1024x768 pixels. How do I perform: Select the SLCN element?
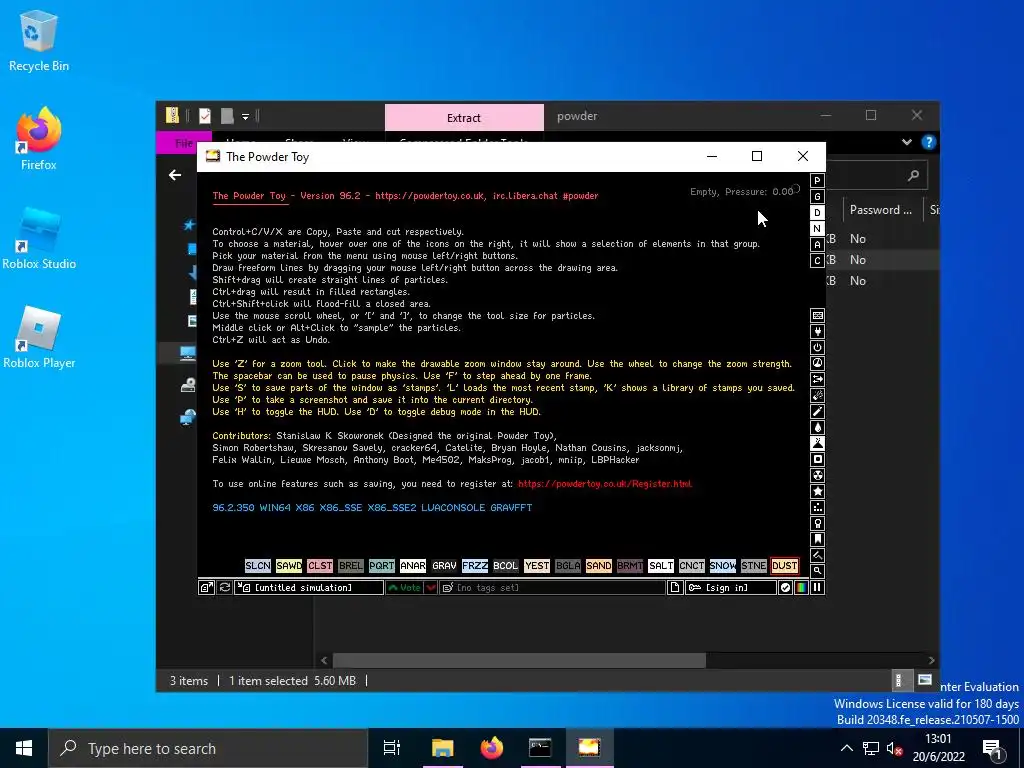point(257,566)
